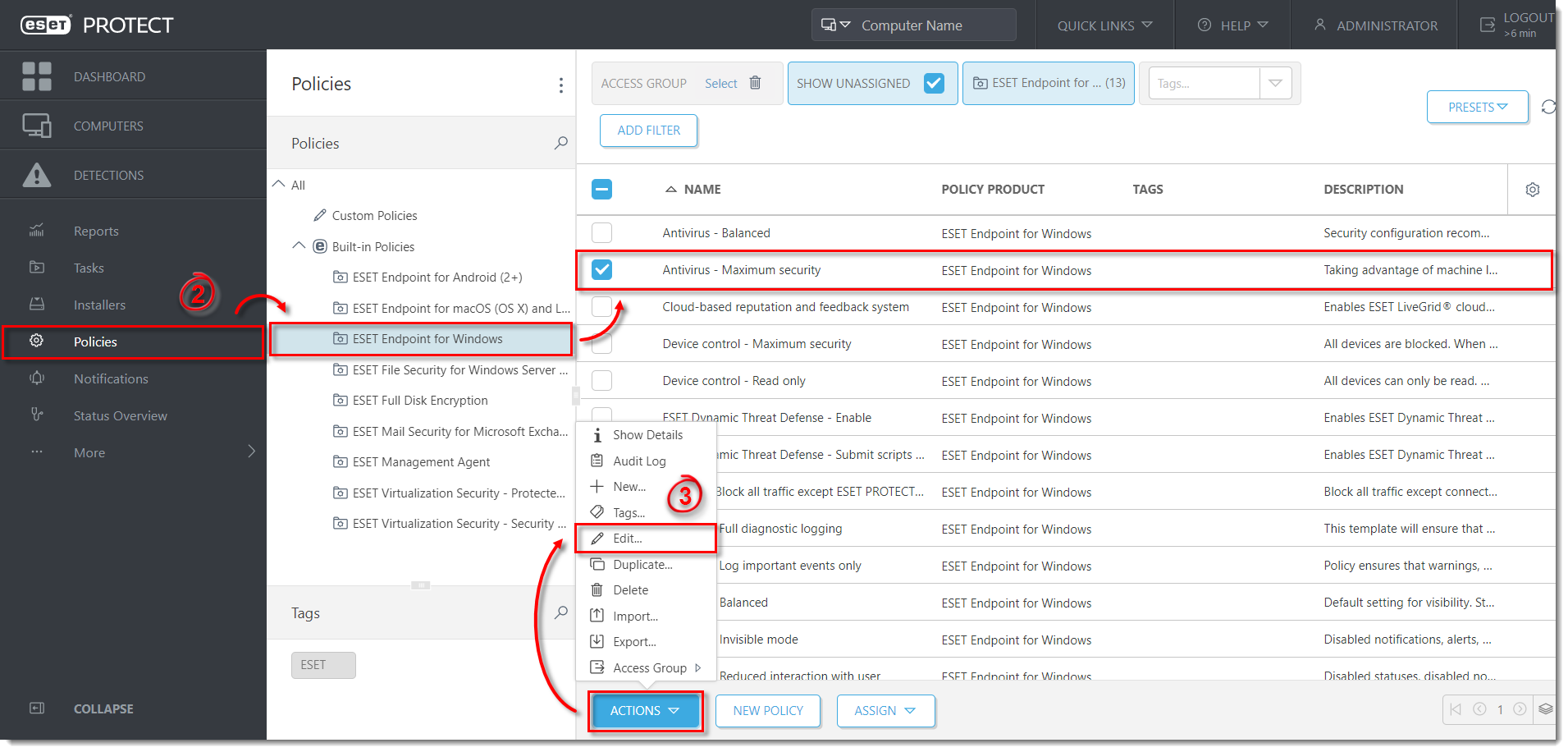Open the Detections warning triangle icon
This screenshot has width=1568, height=752.
[x=37, y=175]
